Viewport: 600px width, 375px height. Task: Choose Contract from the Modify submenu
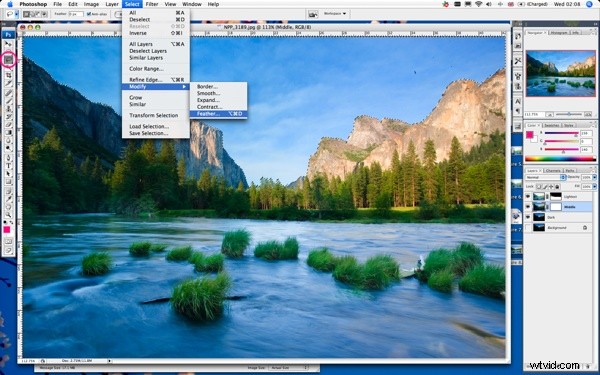click(218, 107)
